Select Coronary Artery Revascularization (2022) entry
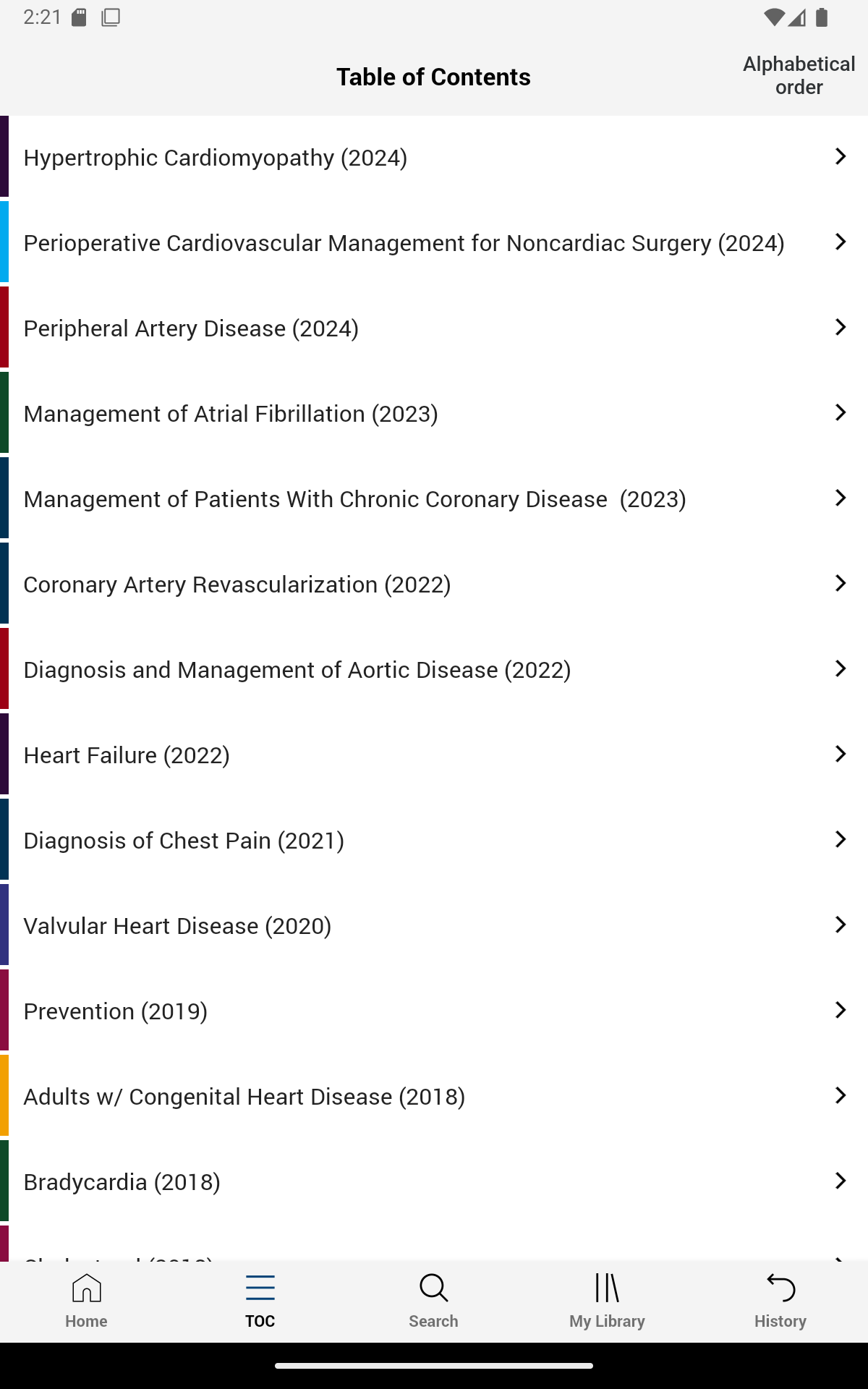Screen dimensions: 868x1389 (x=237, y=585)
